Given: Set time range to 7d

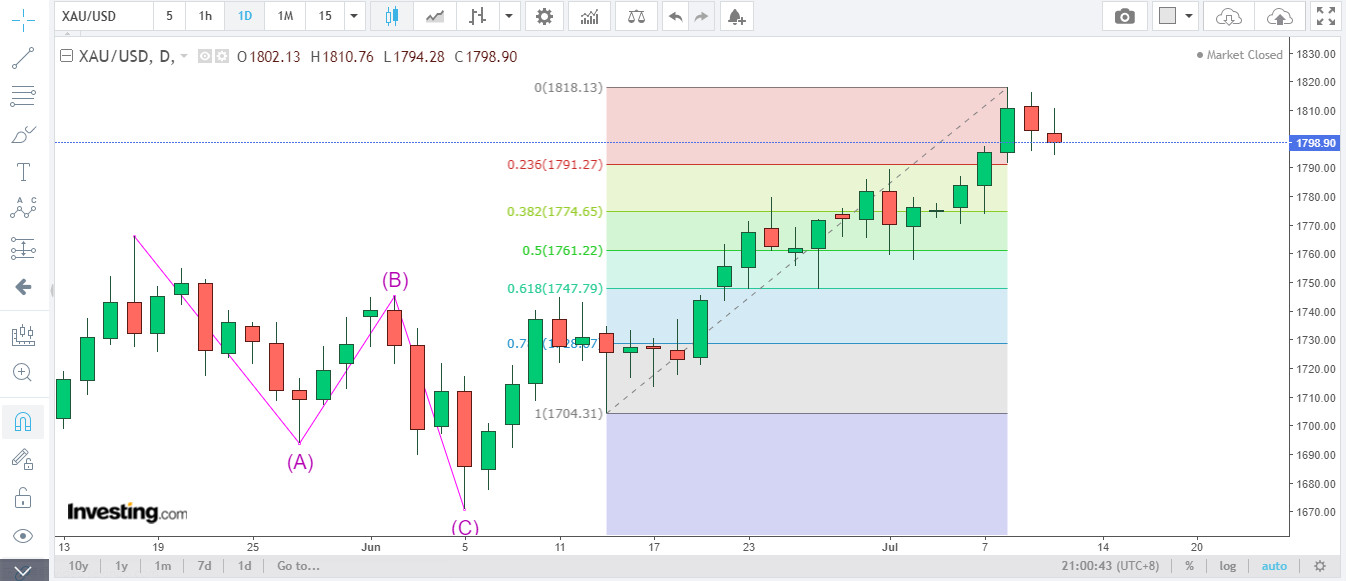Looking at the screenshot, I should (204, 566).
